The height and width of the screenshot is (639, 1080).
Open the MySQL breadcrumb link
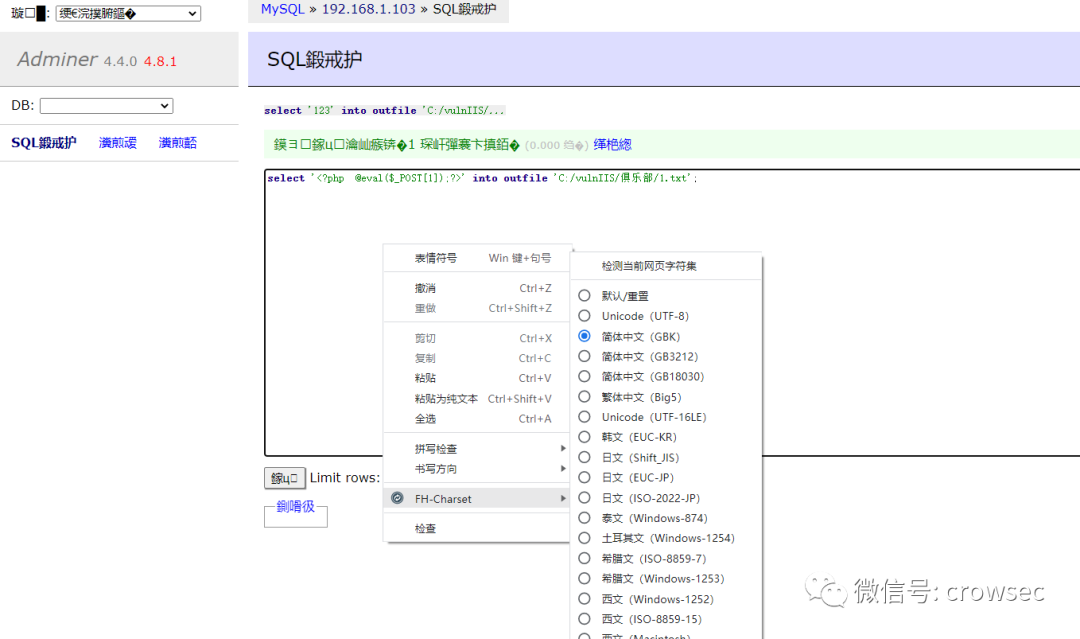tap(282, 9)
